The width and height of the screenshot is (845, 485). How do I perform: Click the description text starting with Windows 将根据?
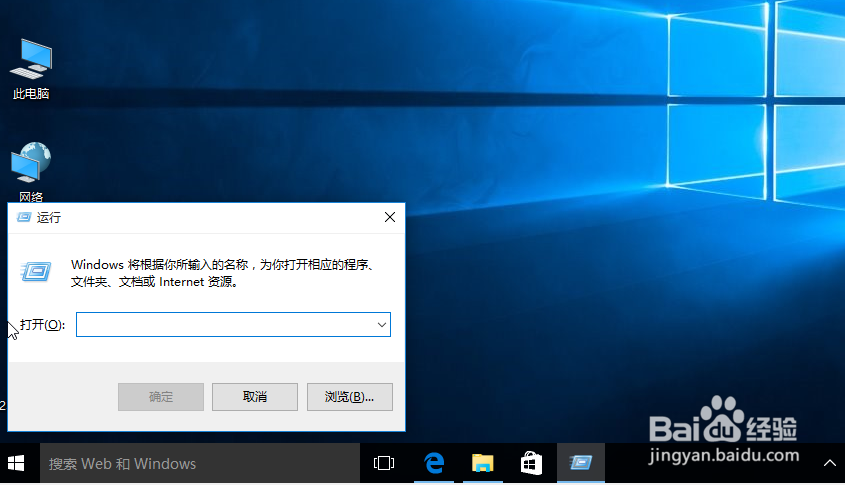click(x=223, y=273)
